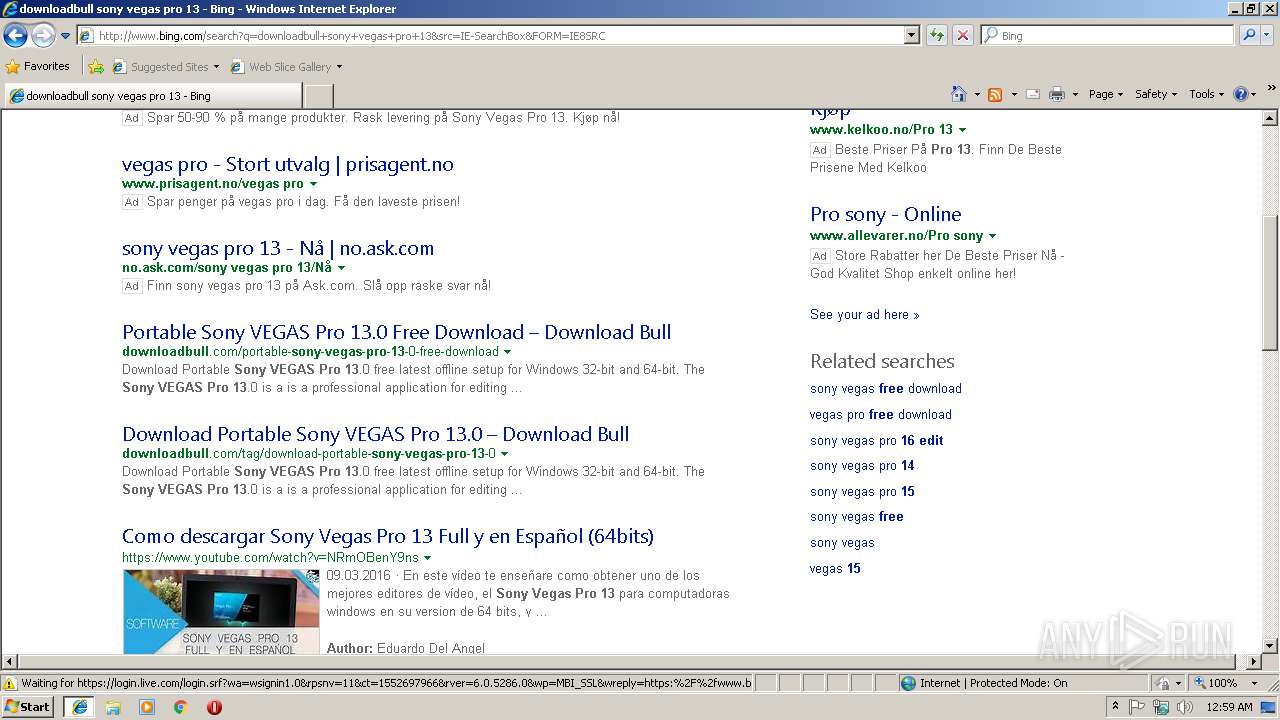Expand arrow beside www.allevarer.no/Pro sony
The image size is (1280, 720).
tap(992, 236)
